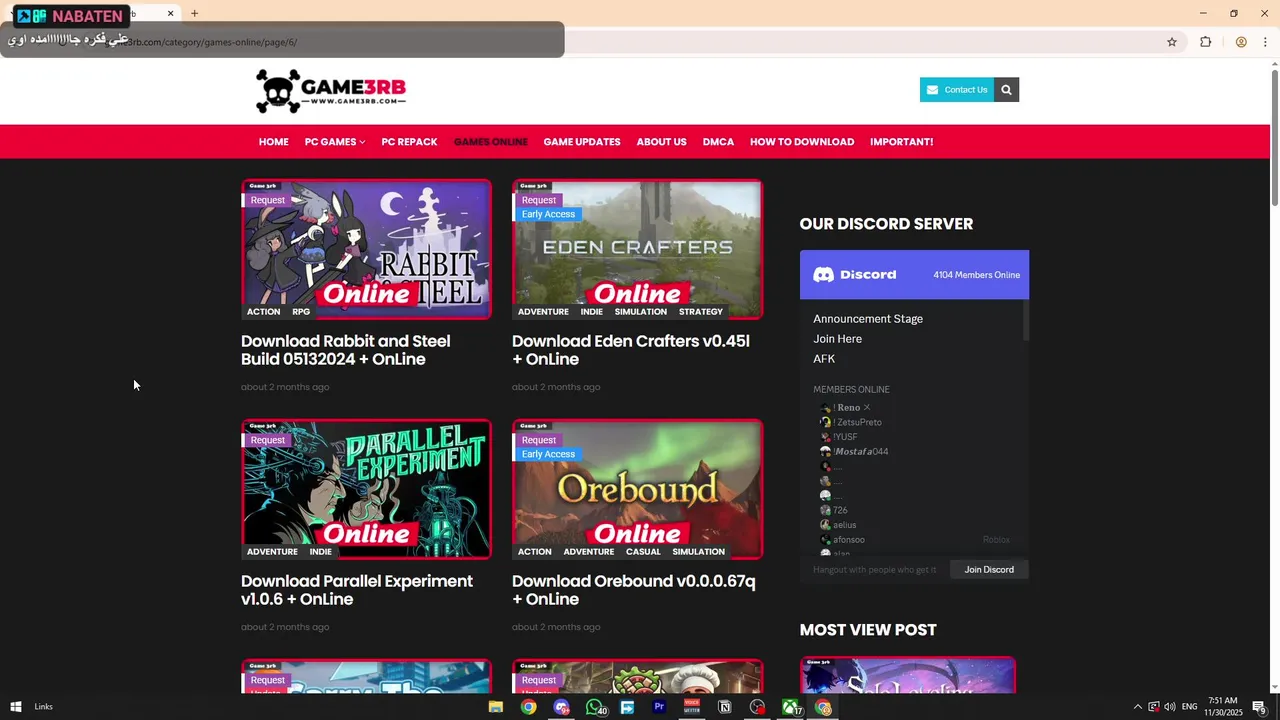Expand the PC GAMES dropdown menu
The height and width of the screenshot is (720, 1280).
coord(335,142)
